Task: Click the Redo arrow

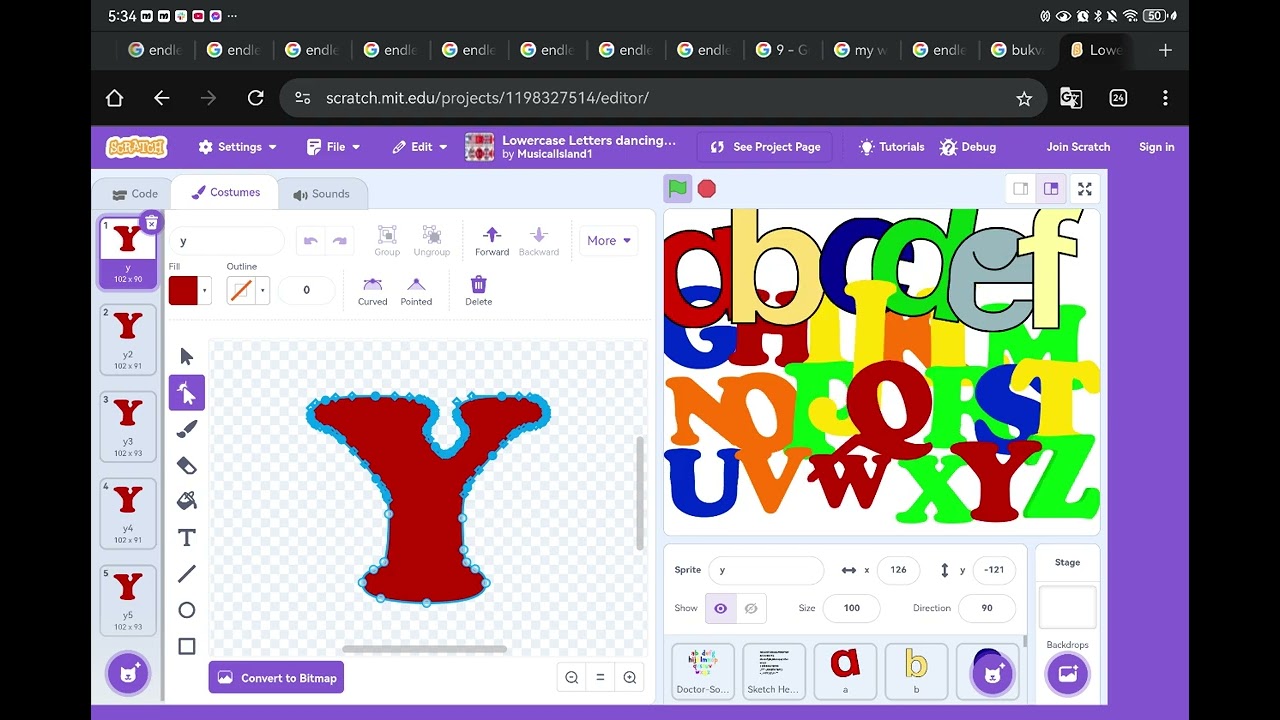Action: 340,241
